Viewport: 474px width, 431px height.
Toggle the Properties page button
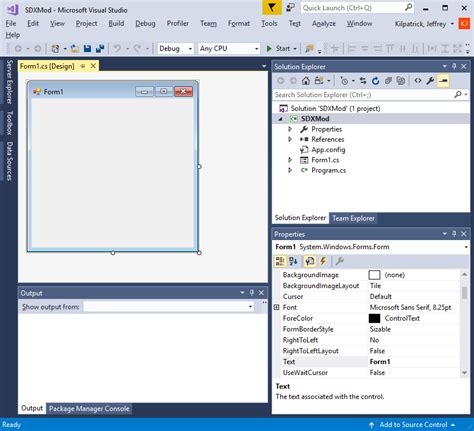310,261
